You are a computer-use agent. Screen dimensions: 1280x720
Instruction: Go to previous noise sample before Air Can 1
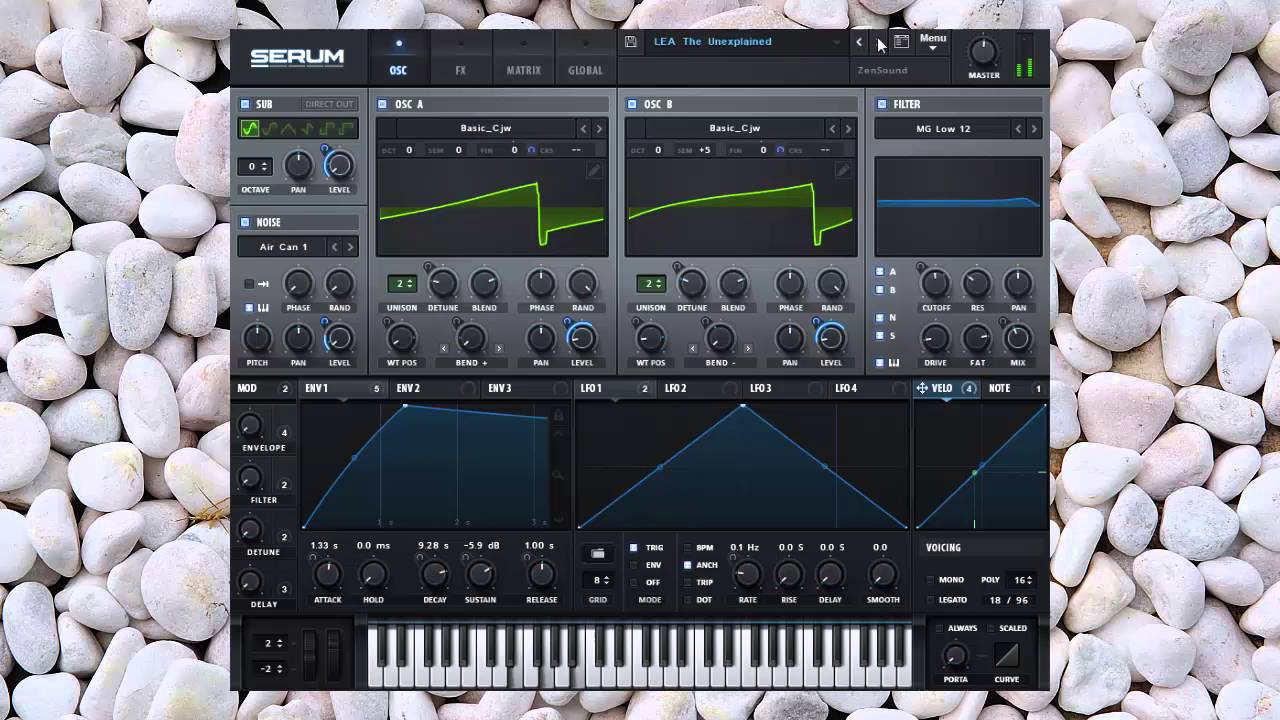pos(335,246)
